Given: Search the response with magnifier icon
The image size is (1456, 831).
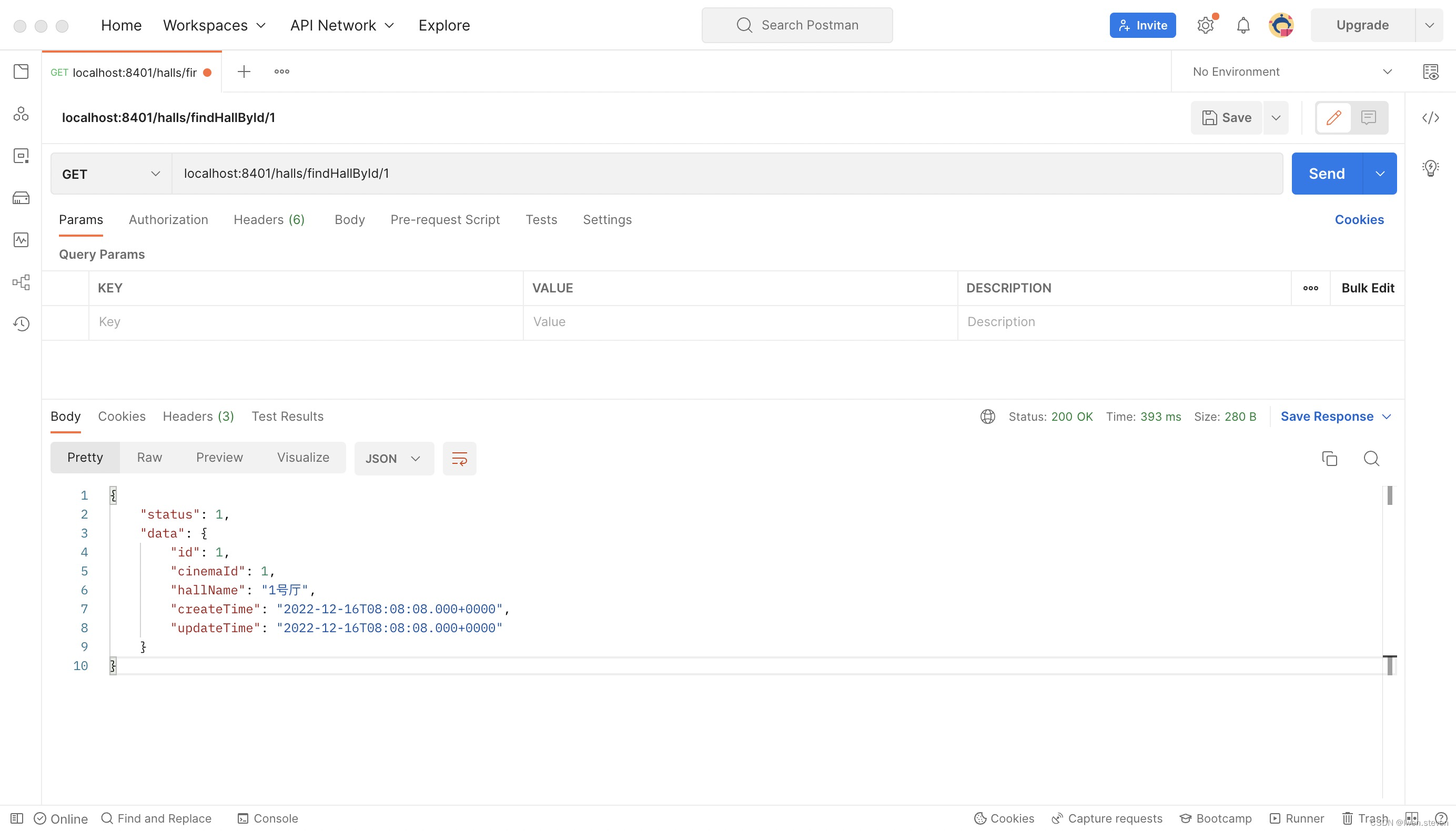Looking at the screenshot, I should (x=1371, y=458).
